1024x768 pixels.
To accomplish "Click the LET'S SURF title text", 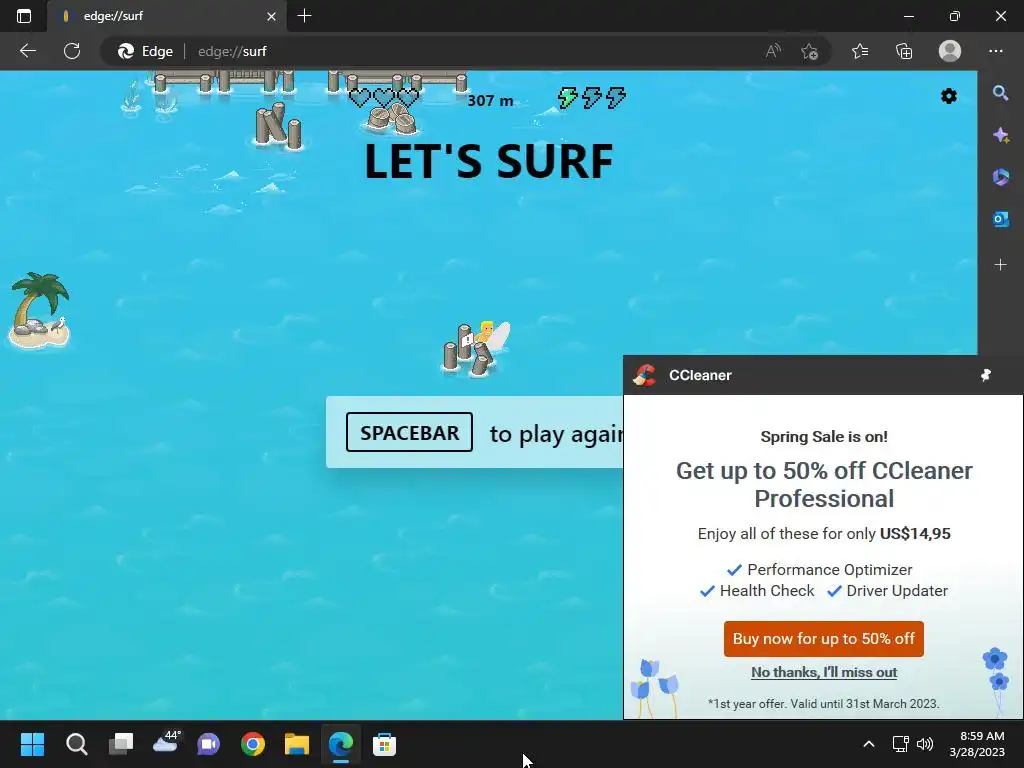I will coord(488,161).
